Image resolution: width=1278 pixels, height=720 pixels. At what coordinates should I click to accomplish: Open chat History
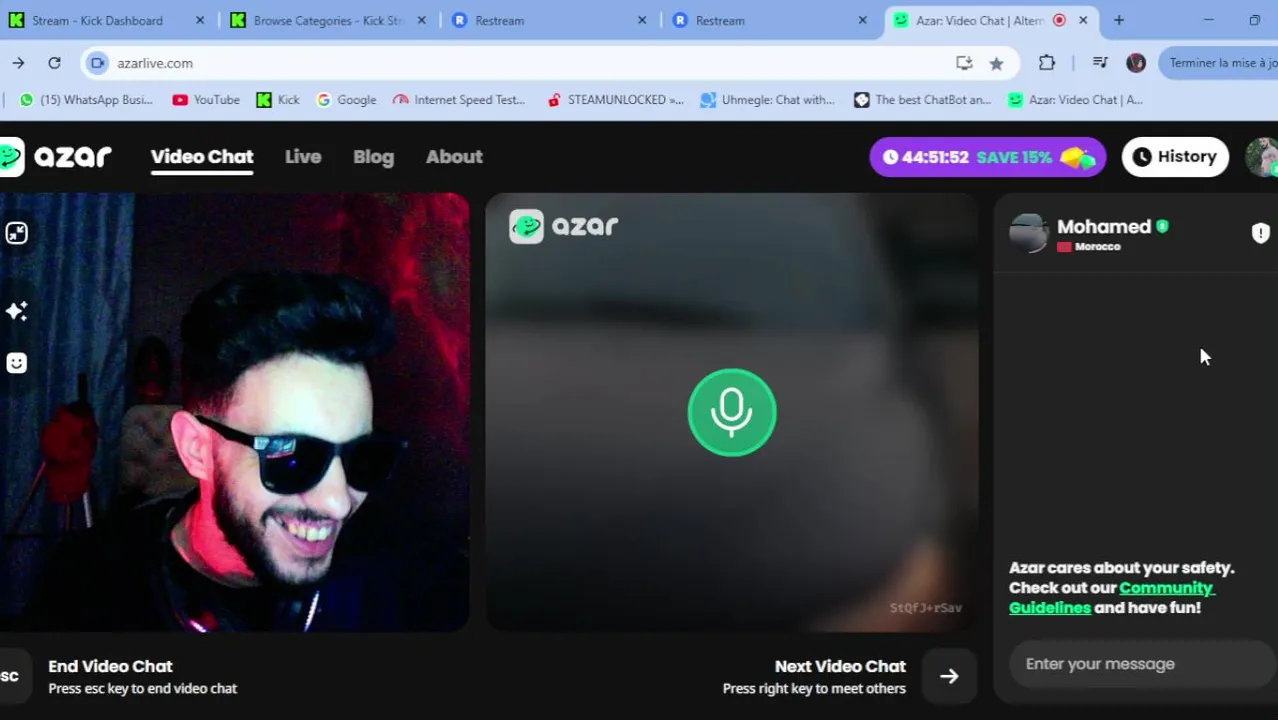1175,157
